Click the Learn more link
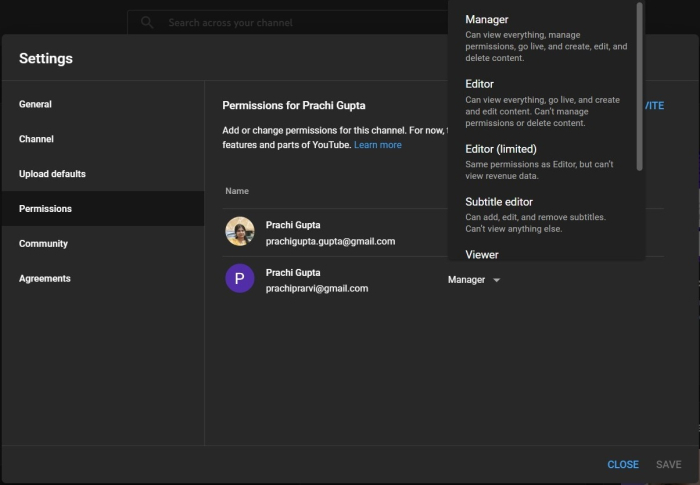The image size is (700, 485). (378, 145)
